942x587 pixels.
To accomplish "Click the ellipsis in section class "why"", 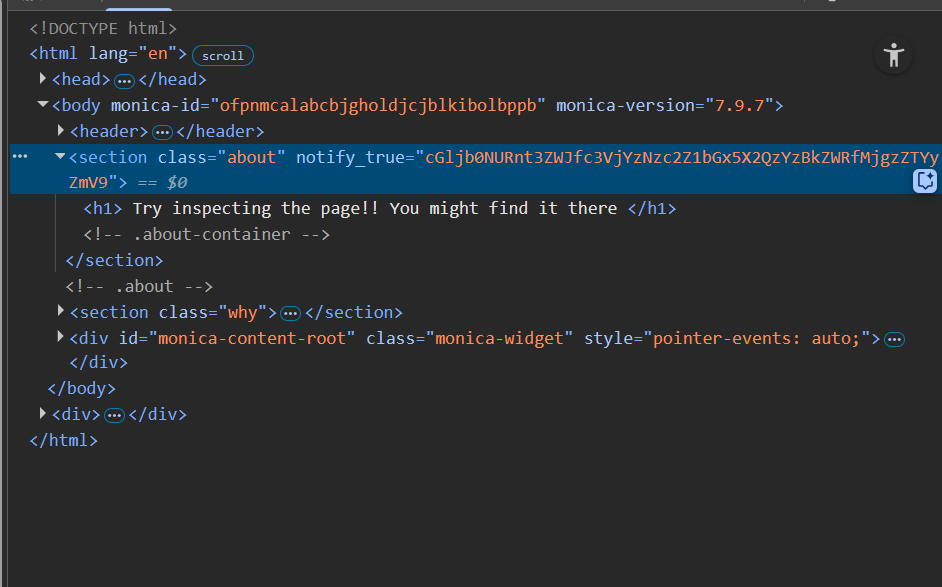I will [290, 313].
